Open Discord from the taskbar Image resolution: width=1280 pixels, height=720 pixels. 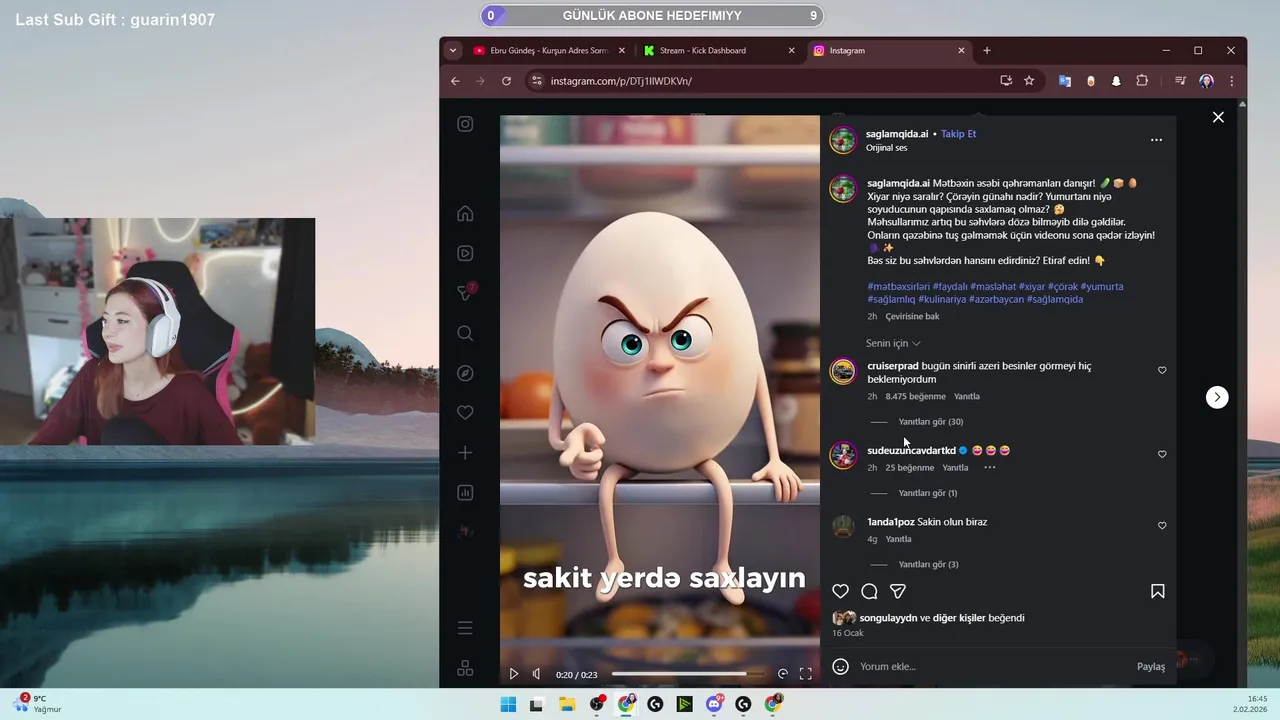click(716, 704)
